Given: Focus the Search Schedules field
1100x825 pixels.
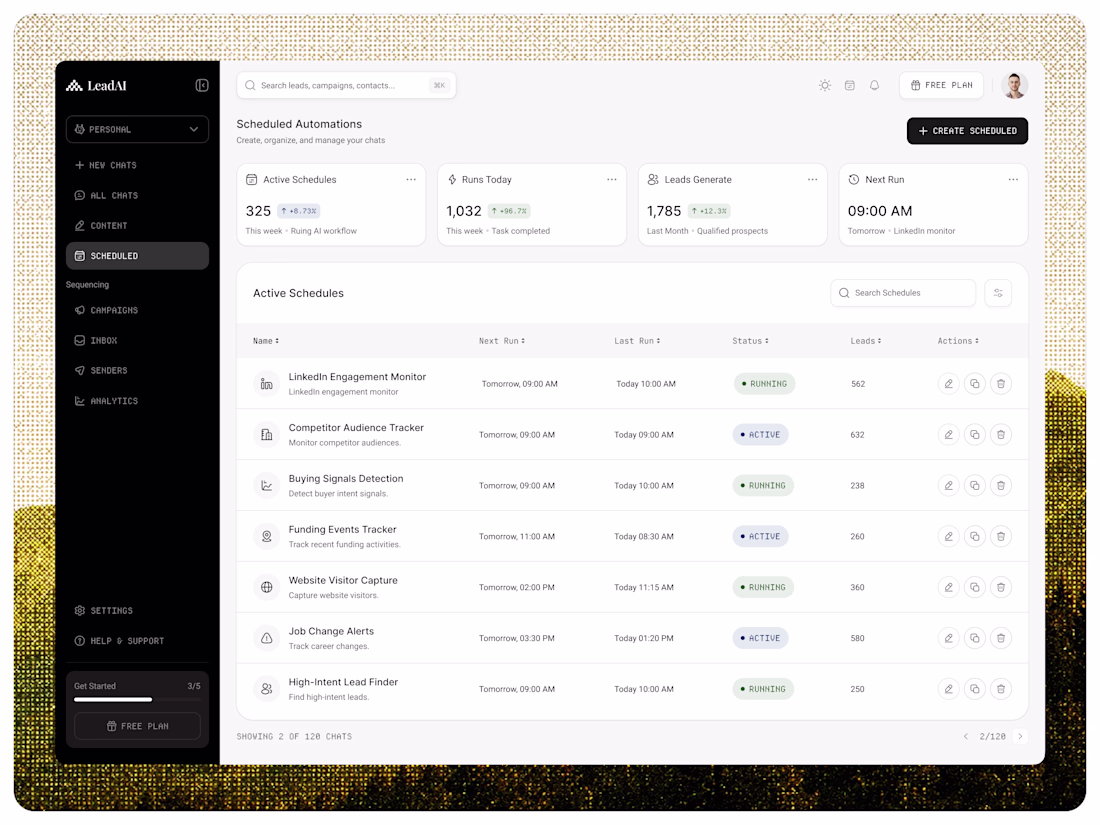Looking at the screenshot, I should pyautogui.click(x=903, y=293).
